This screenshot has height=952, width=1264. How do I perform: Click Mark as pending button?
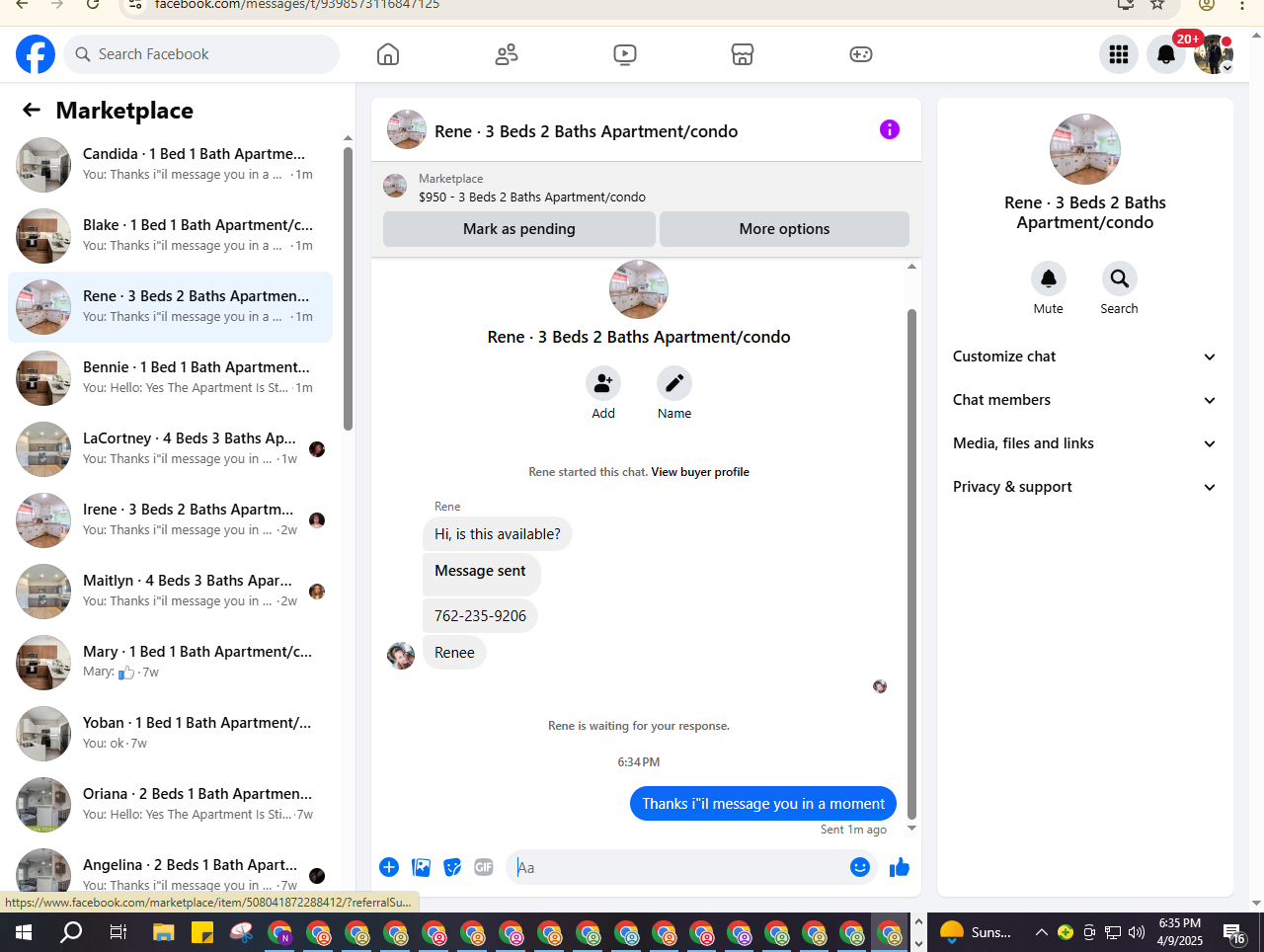[519, 229]
